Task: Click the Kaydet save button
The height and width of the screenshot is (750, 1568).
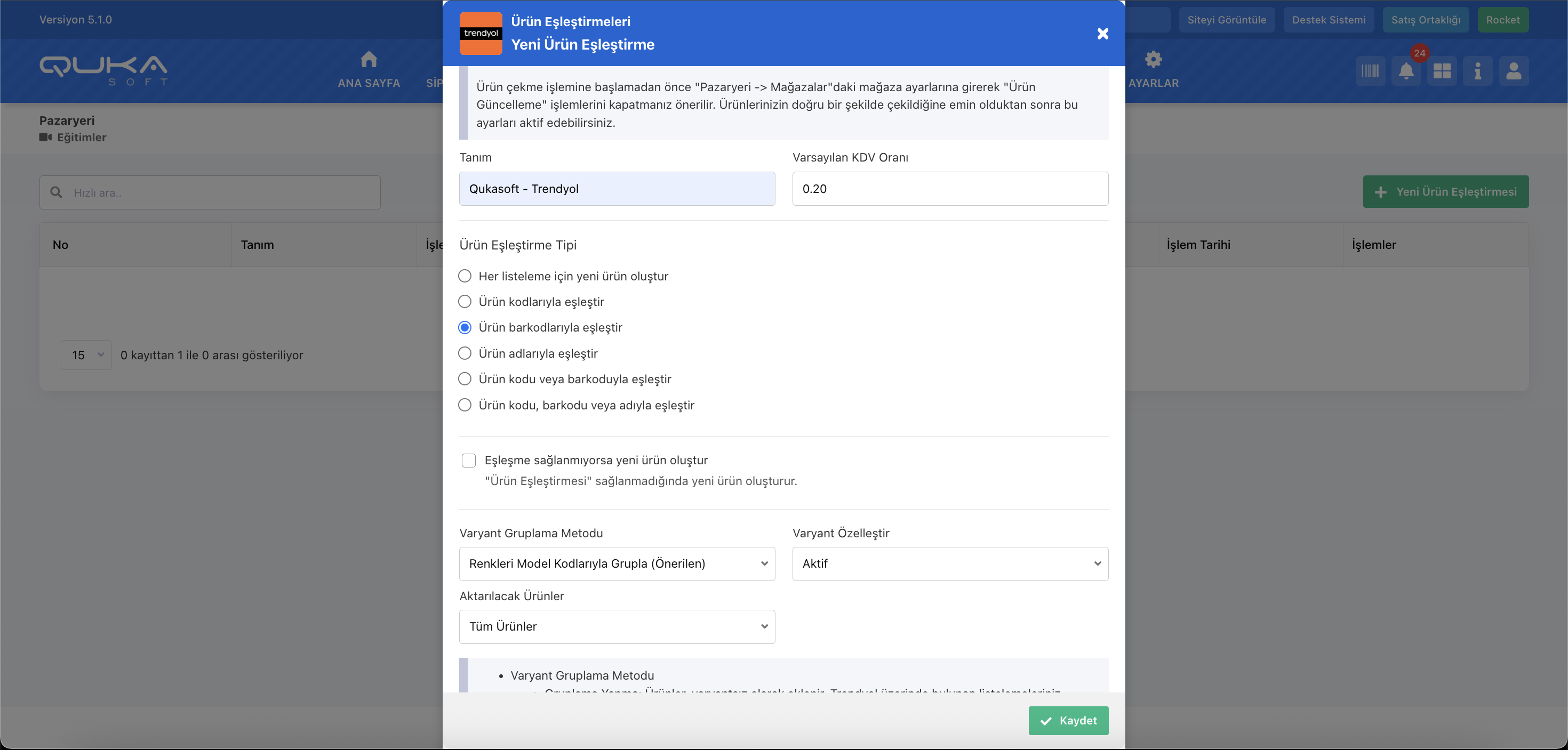Action: [1068, 721]
